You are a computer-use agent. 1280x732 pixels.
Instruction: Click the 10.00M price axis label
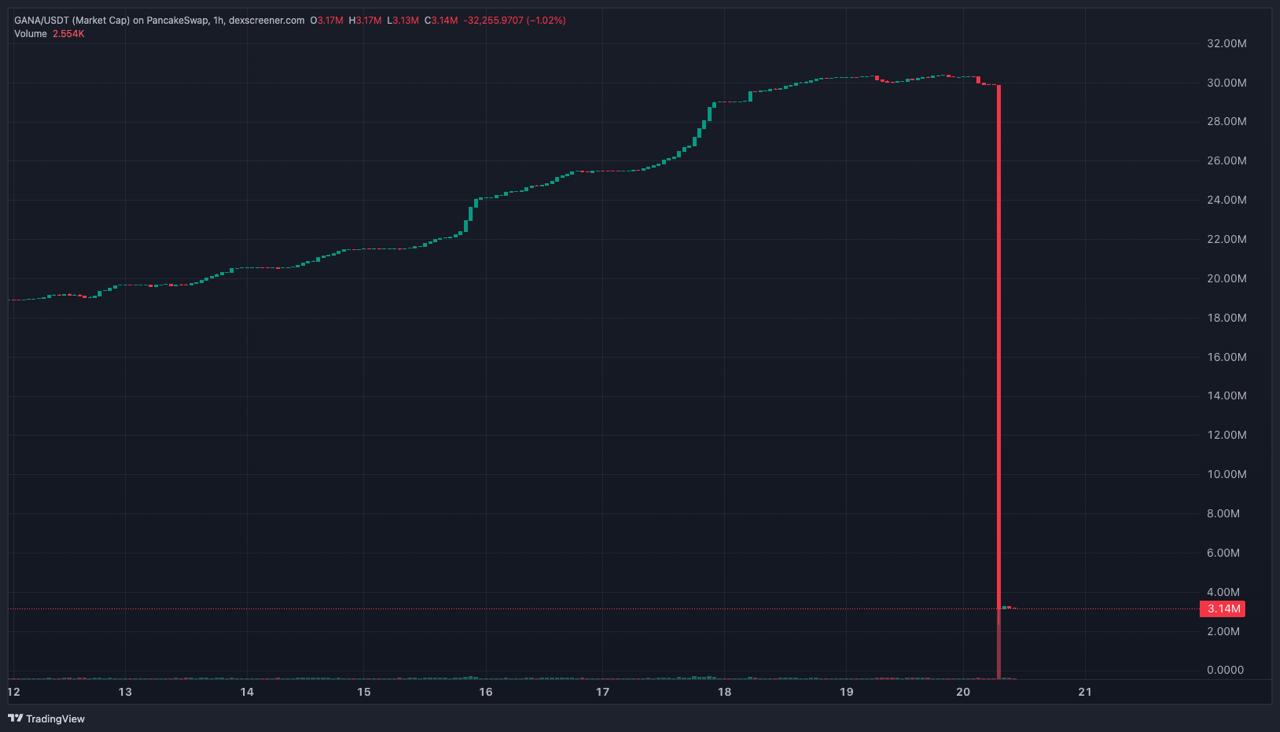(x=1226, y=474)
